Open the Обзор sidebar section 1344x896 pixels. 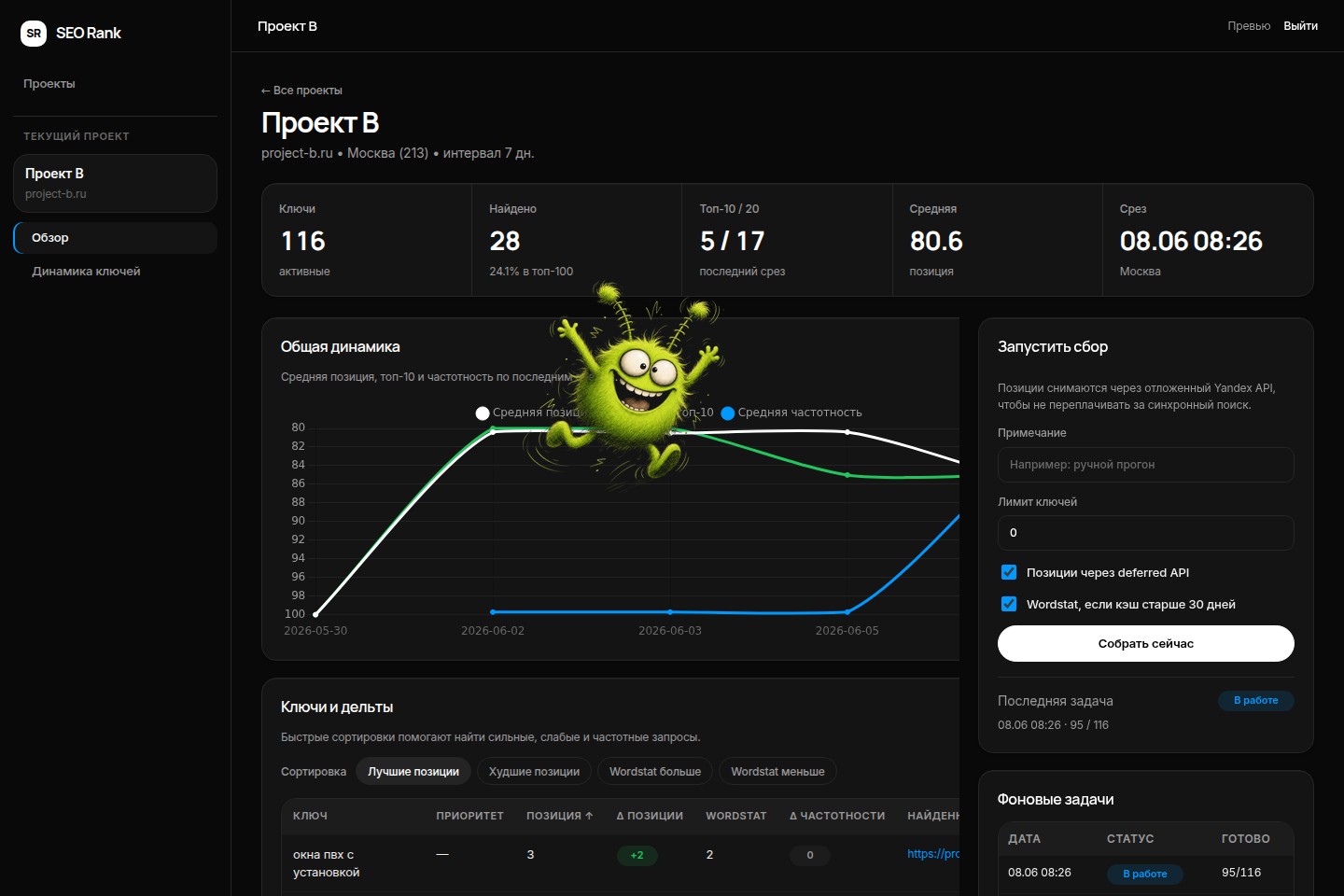(x=116, y=237)
